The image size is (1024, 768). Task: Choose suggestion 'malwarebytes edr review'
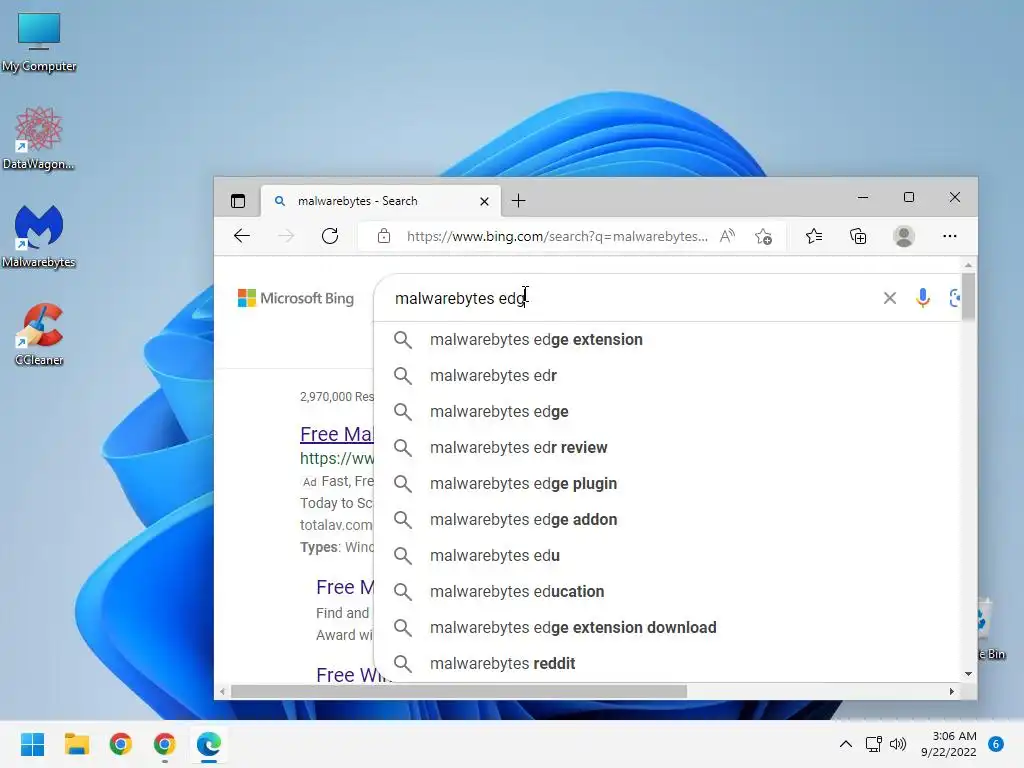pyautogui.click(x=667, y=447)
